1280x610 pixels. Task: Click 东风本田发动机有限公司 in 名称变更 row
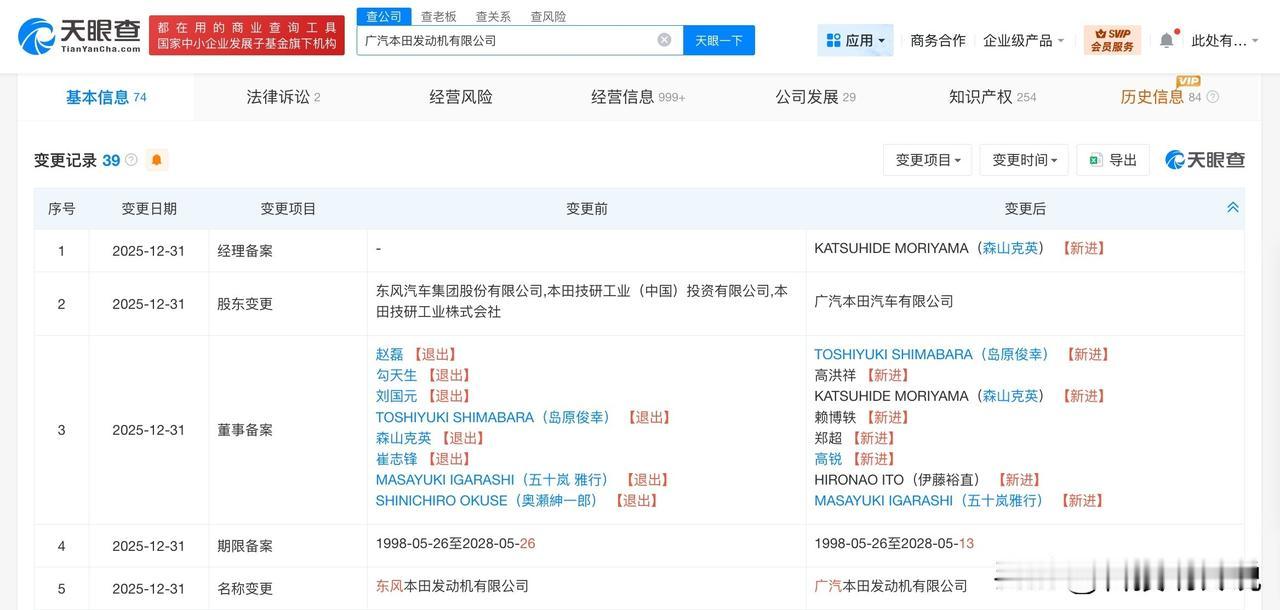[x=452, y=586]
